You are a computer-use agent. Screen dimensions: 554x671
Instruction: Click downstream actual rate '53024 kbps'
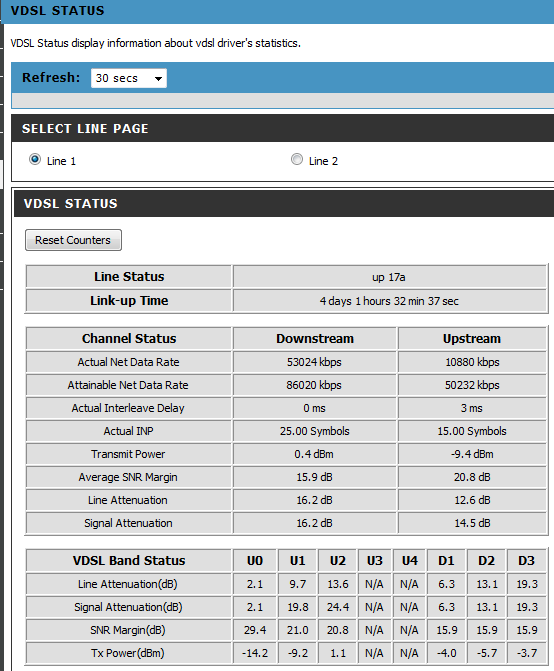(x=314, y=362)
